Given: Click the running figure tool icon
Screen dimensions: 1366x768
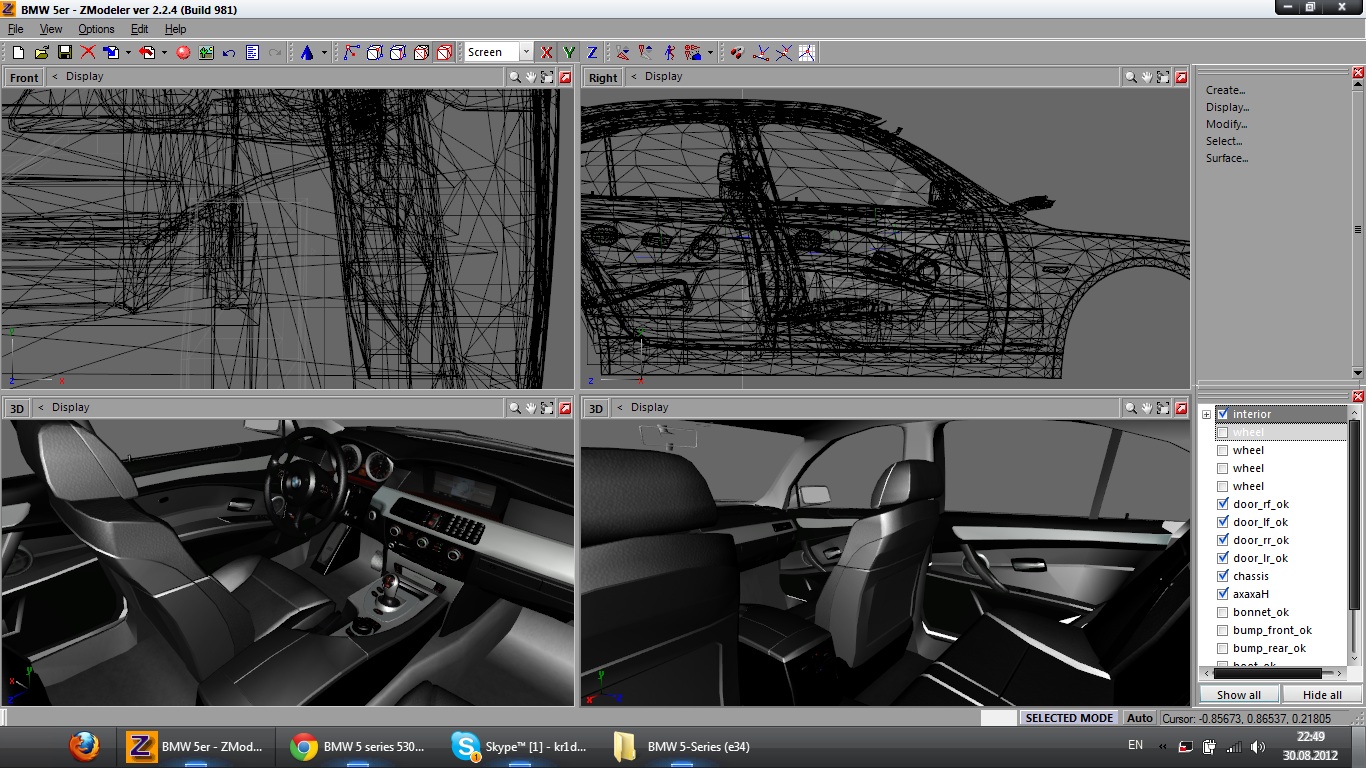Looking at the screenshot, I should point(670,52).
